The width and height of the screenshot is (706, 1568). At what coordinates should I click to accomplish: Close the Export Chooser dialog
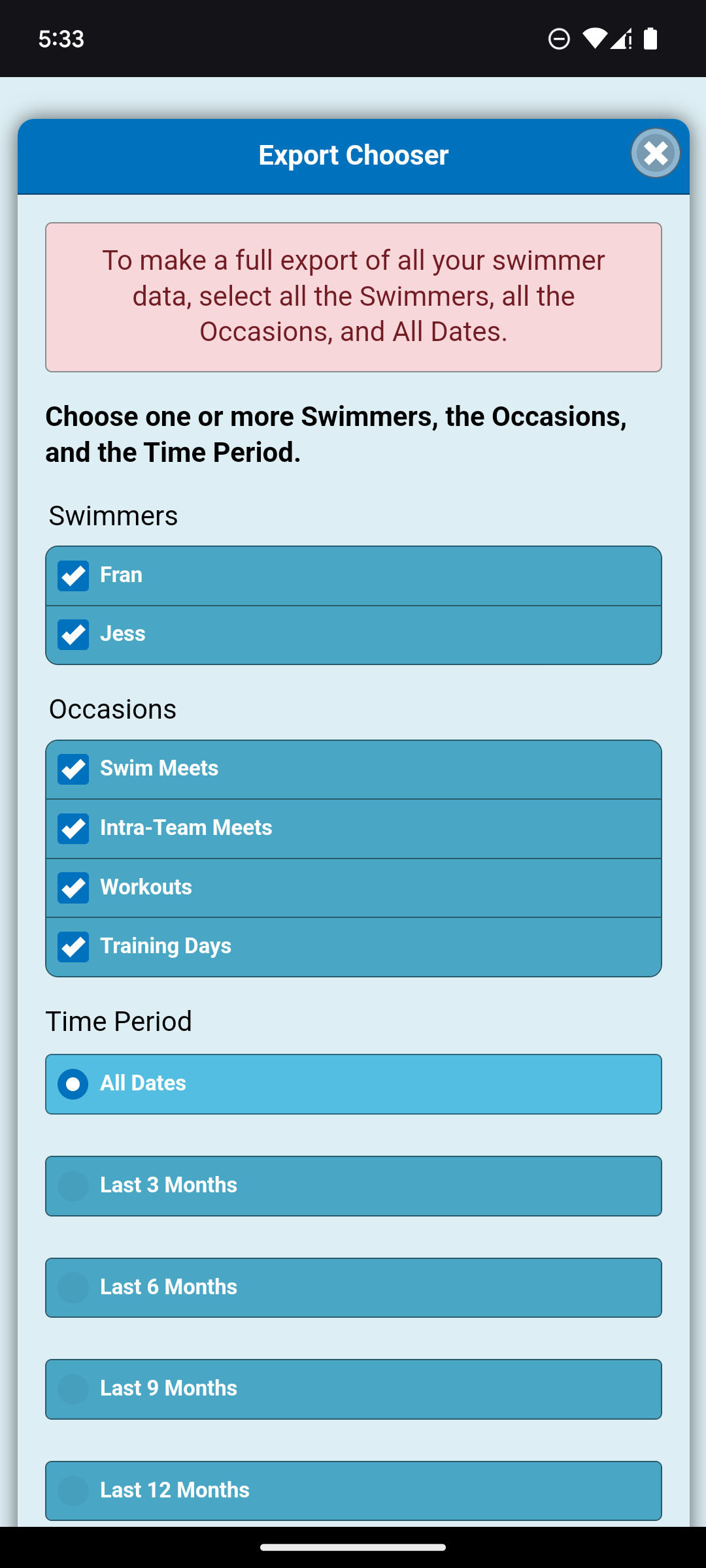tap(655, 154)
